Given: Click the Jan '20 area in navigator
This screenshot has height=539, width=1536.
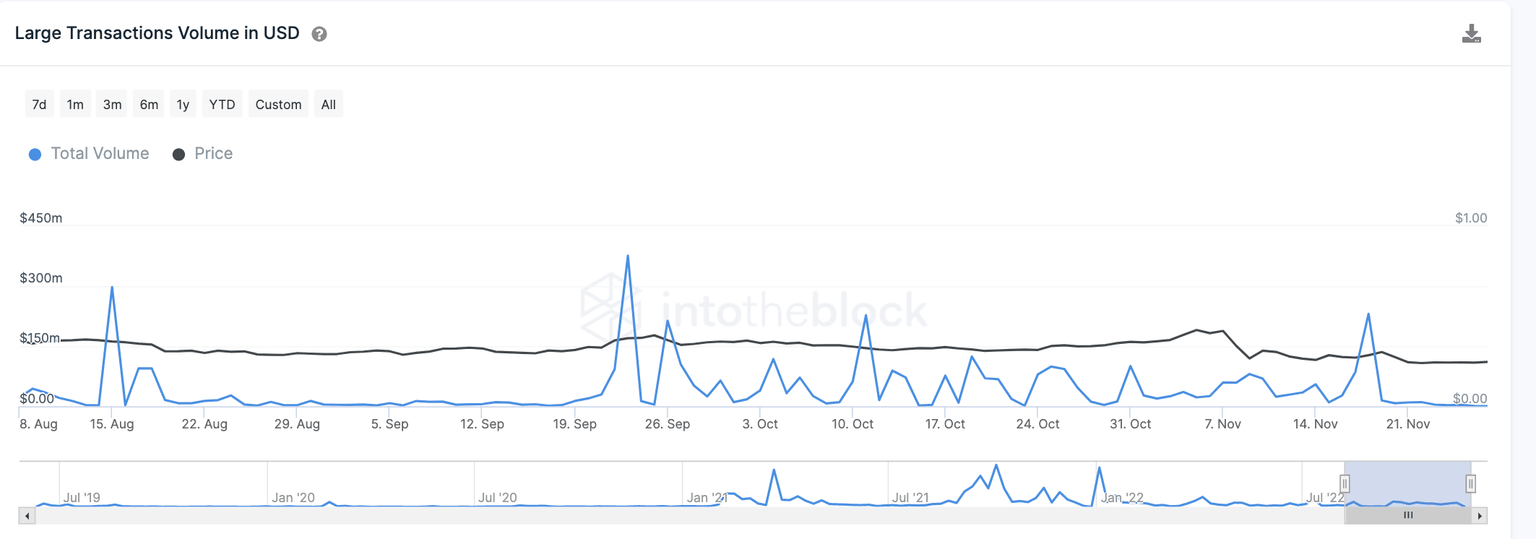Looking at the screenshot, I should (293, 497).
